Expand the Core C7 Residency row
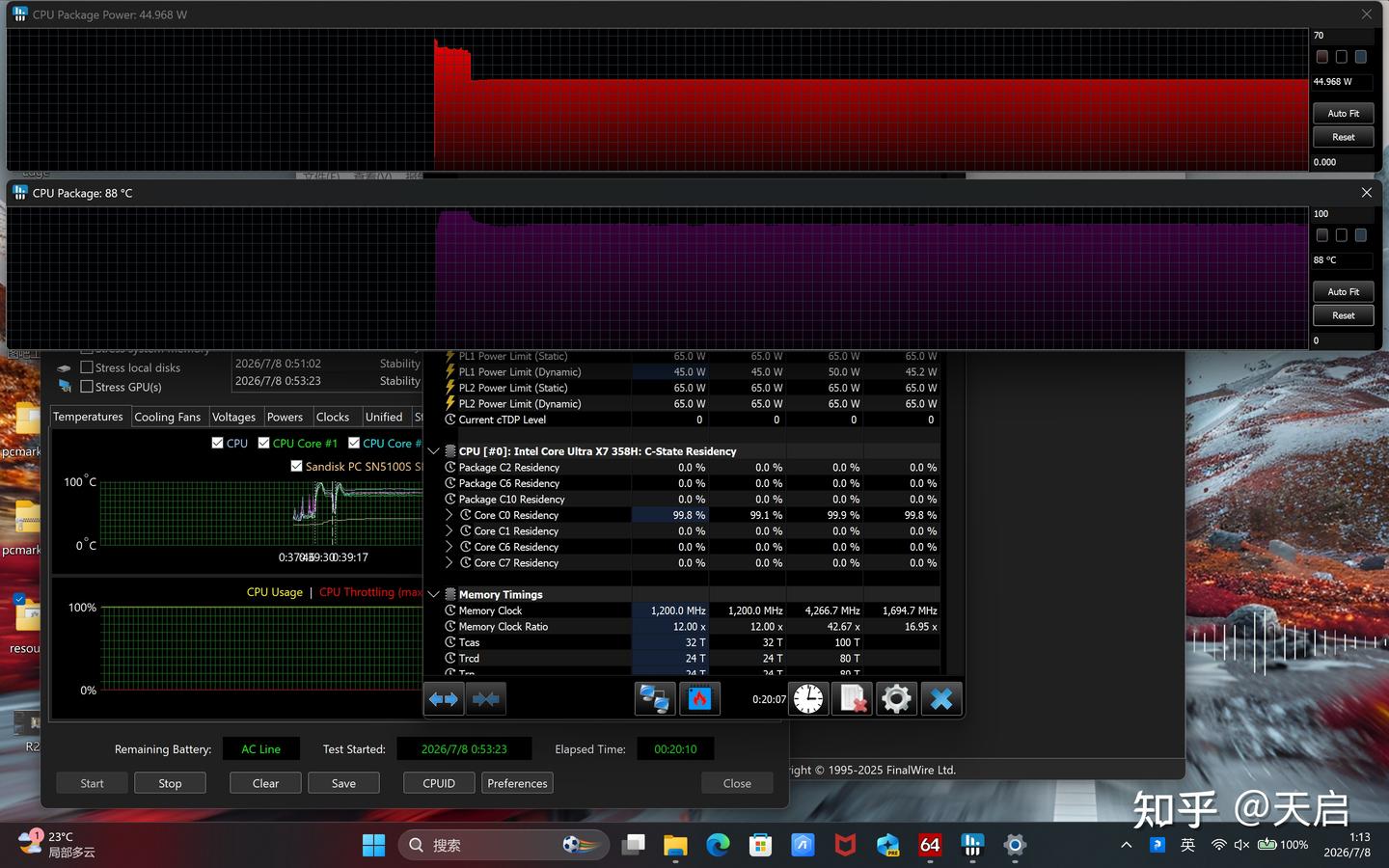The image size is (1389, 868). [x=449, y=562]
